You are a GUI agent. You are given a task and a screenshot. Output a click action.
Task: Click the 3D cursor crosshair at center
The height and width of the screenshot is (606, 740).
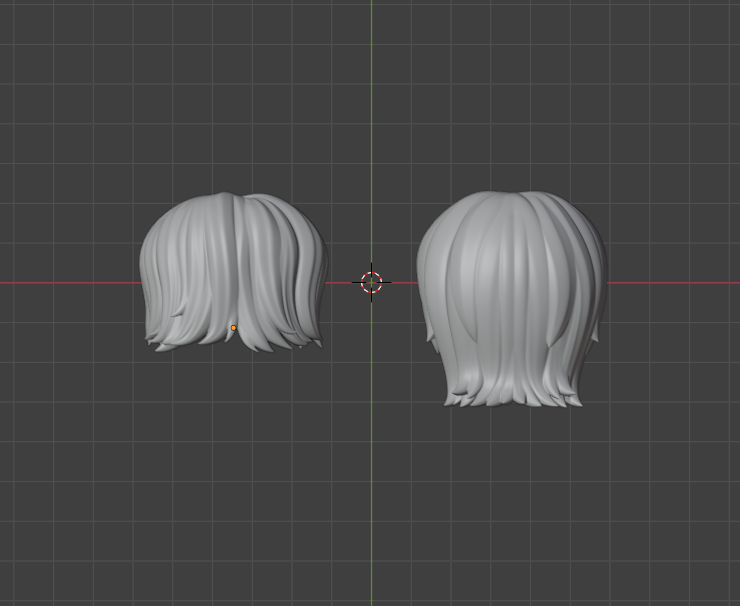pyautogui.click(x=371, y=283)
